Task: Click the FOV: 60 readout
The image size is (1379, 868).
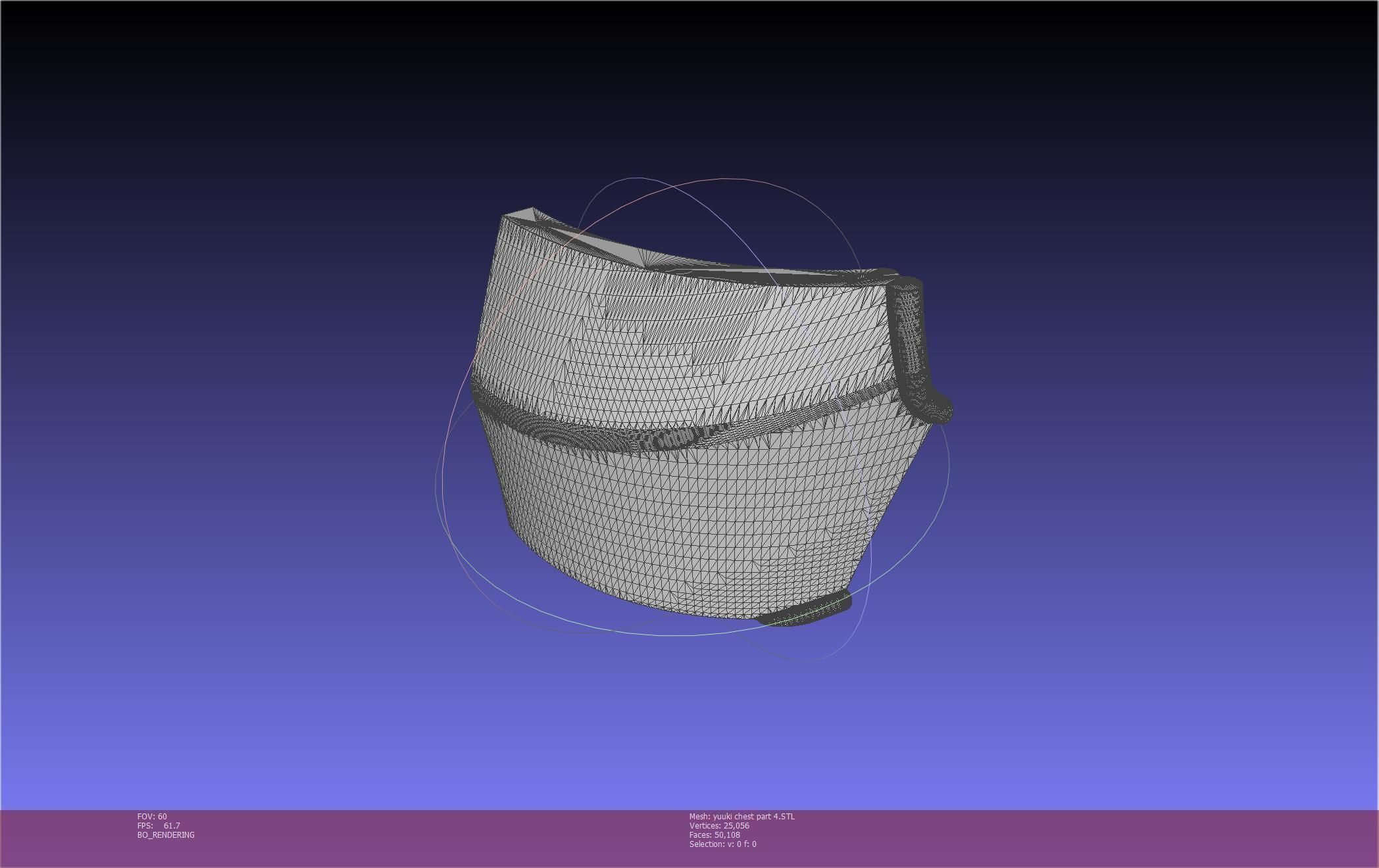Action: (152, 816)
